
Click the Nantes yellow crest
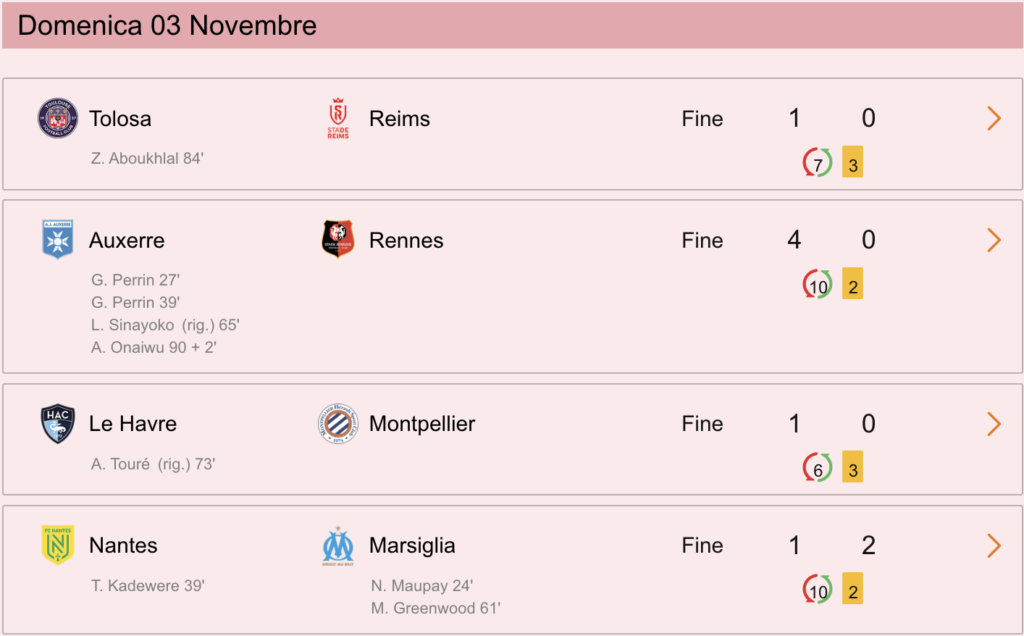pyautogui.click(x=57, y=545)
